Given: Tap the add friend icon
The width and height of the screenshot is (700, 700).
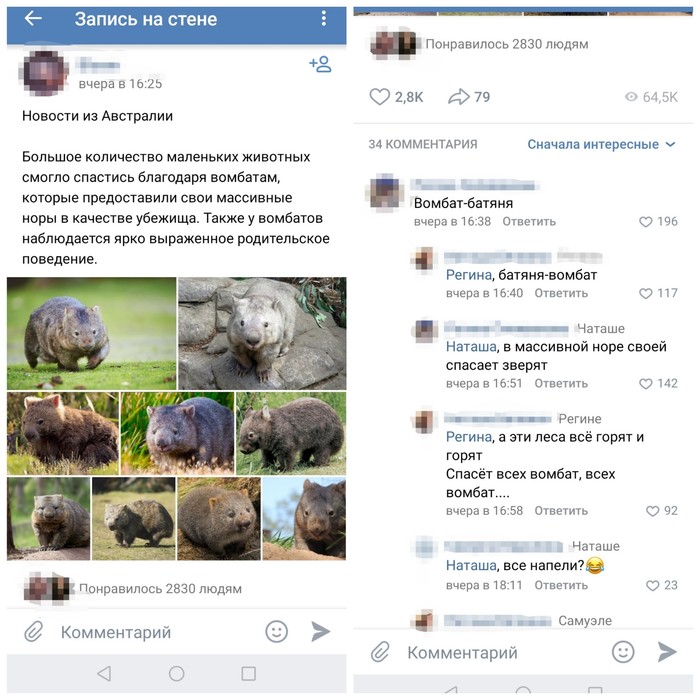Looking at the screenshot, I should (321, 64).
